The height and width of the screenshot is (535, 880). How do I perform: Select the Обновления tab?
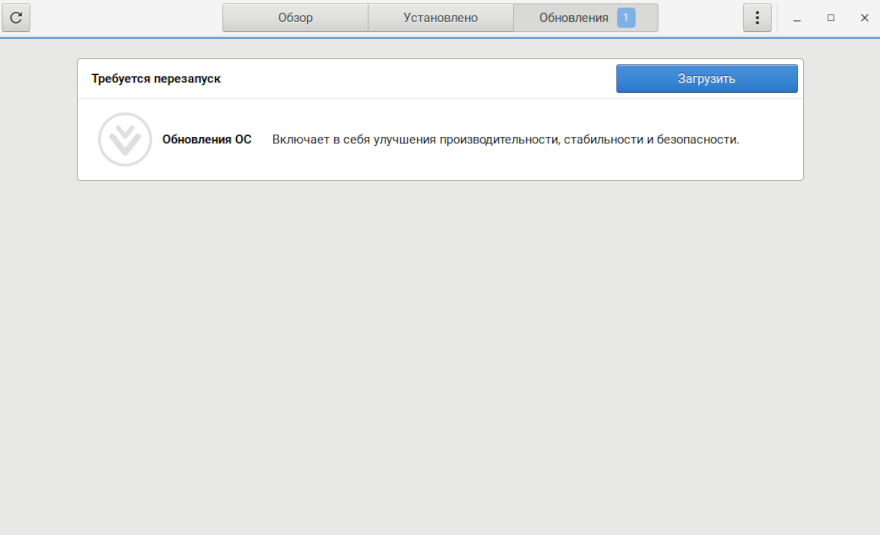573,18
